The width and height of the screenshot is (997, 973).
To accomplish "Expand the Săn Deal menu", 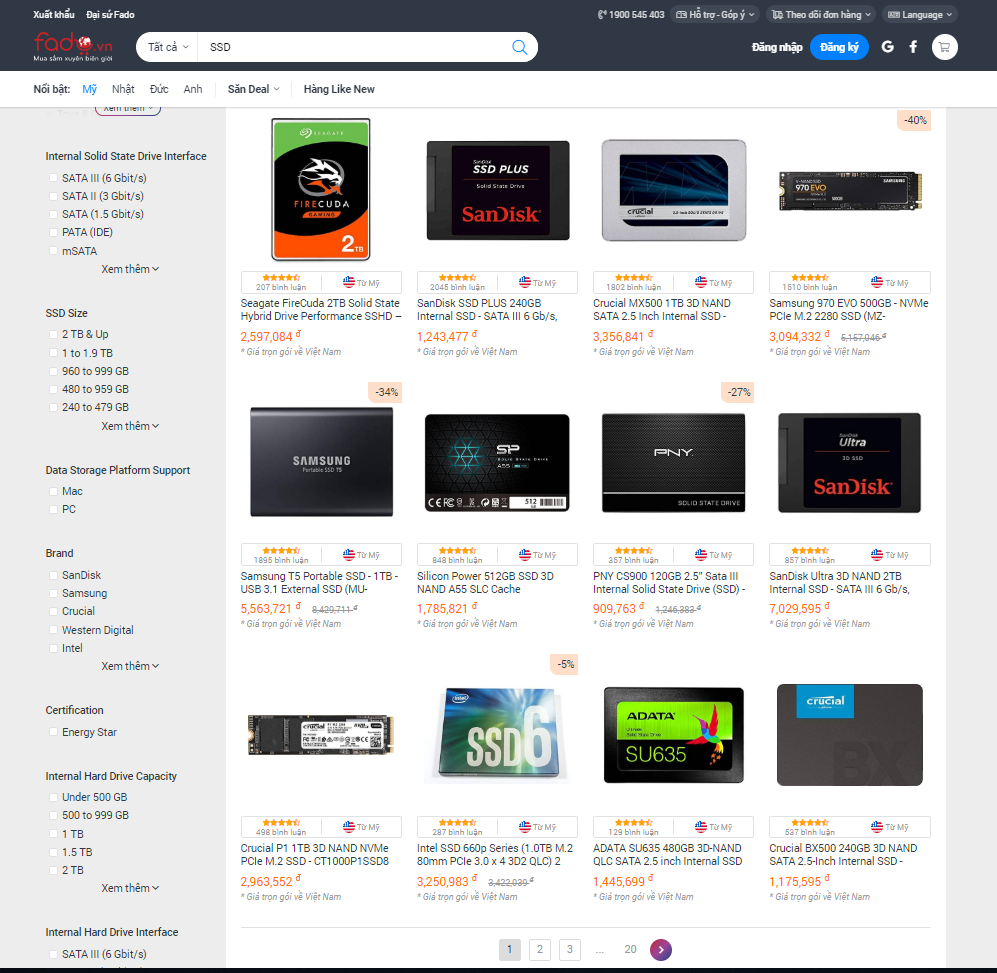I will coord(254,89).
